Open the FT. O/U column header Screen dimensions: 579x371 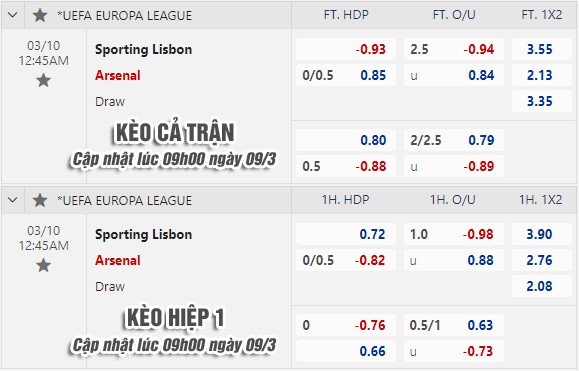point(454,15)
